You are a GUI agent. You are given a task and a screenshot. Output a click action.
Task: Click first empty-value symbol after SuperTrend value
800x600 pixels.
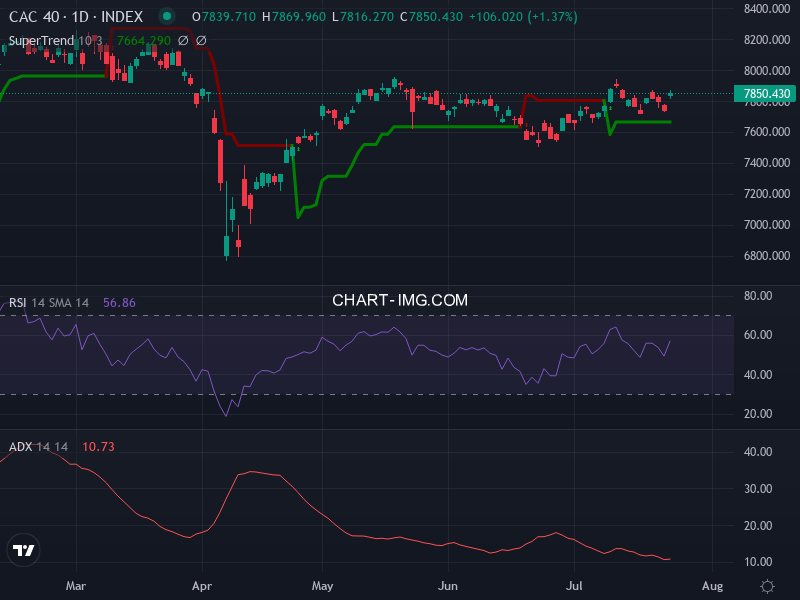coord(183,40)
